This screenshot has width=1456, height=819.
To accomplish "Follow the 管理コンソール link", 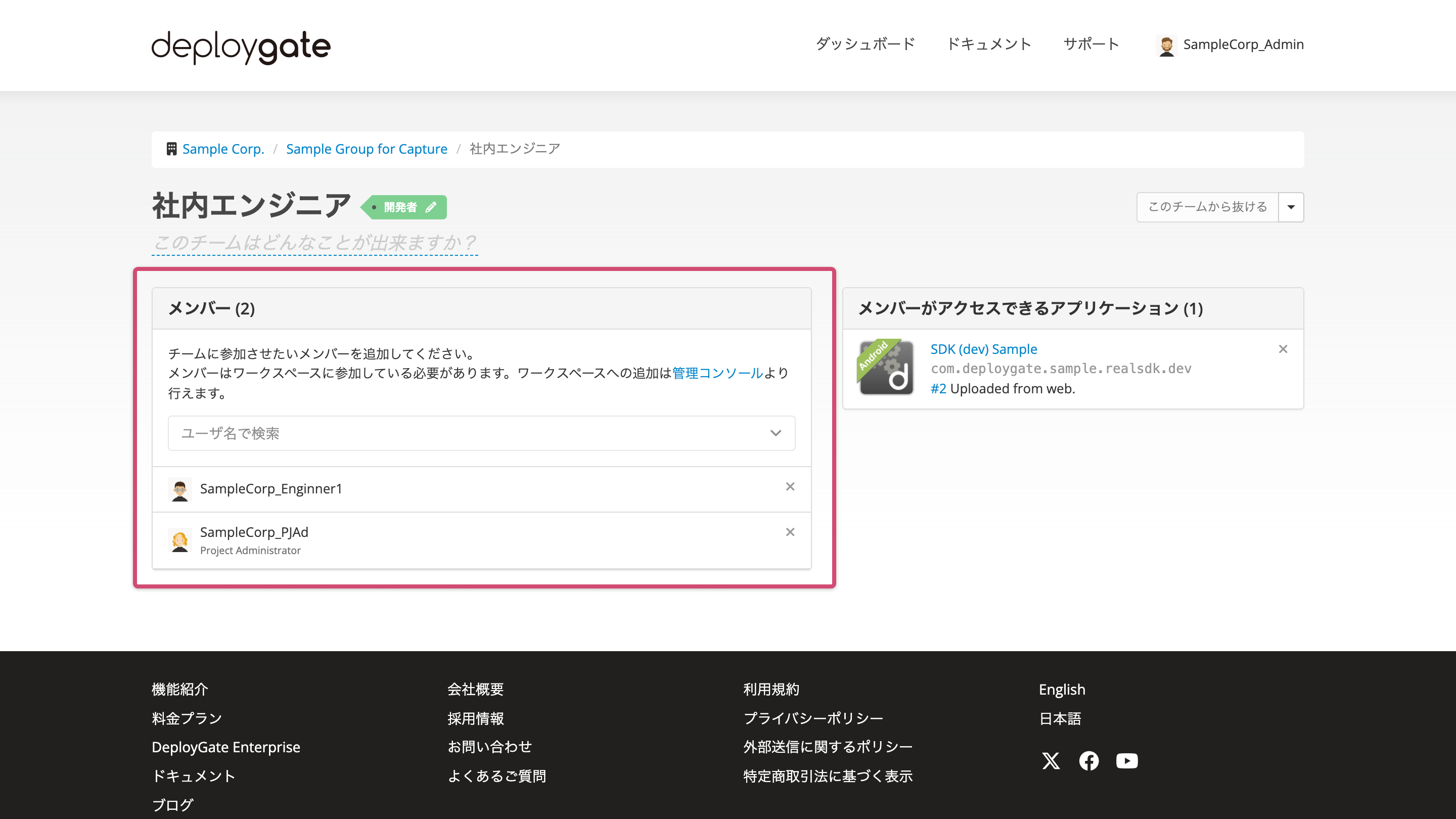I will tap(717, 373).
